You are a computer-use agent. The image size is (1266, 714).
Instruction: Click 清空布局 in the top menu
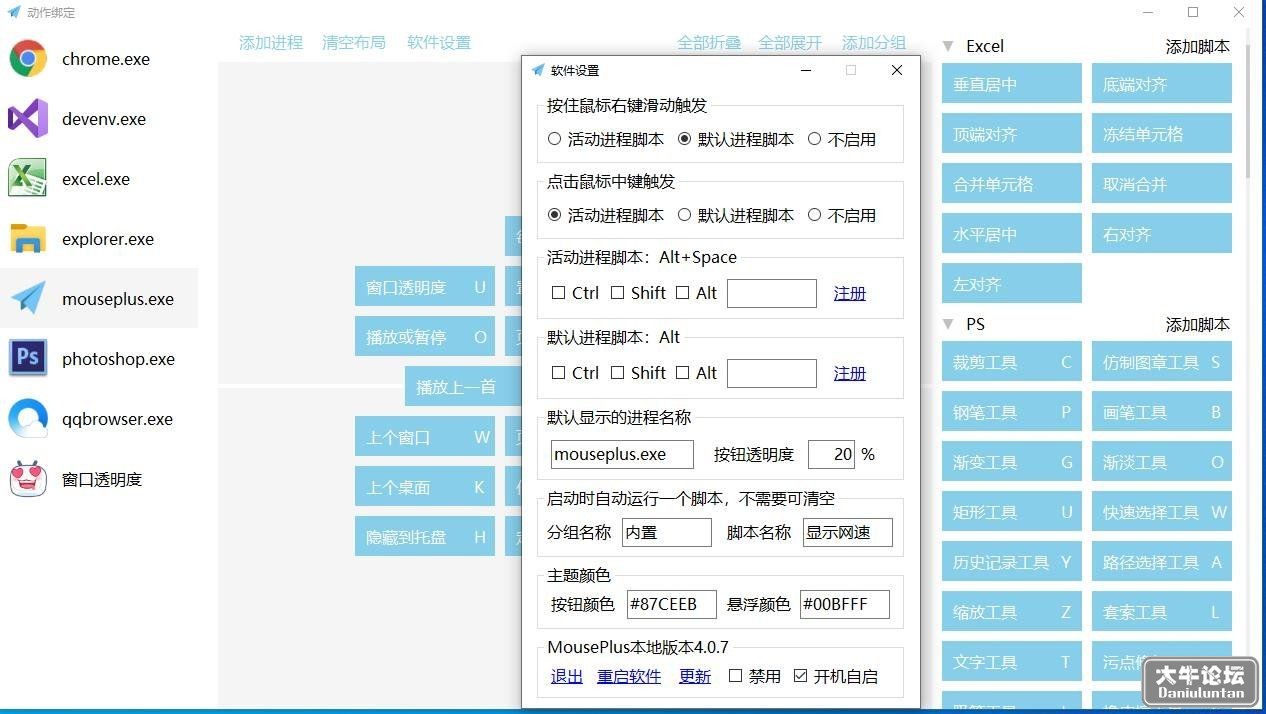coord(354,43)
